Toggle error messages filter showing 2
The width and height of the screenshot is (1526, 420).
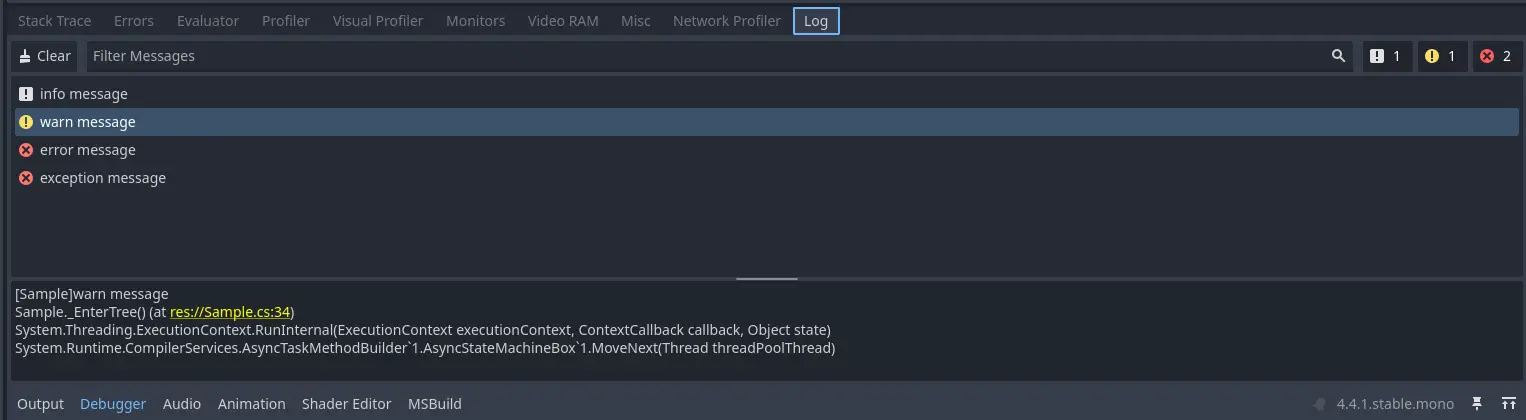(x=1496, y=56)
